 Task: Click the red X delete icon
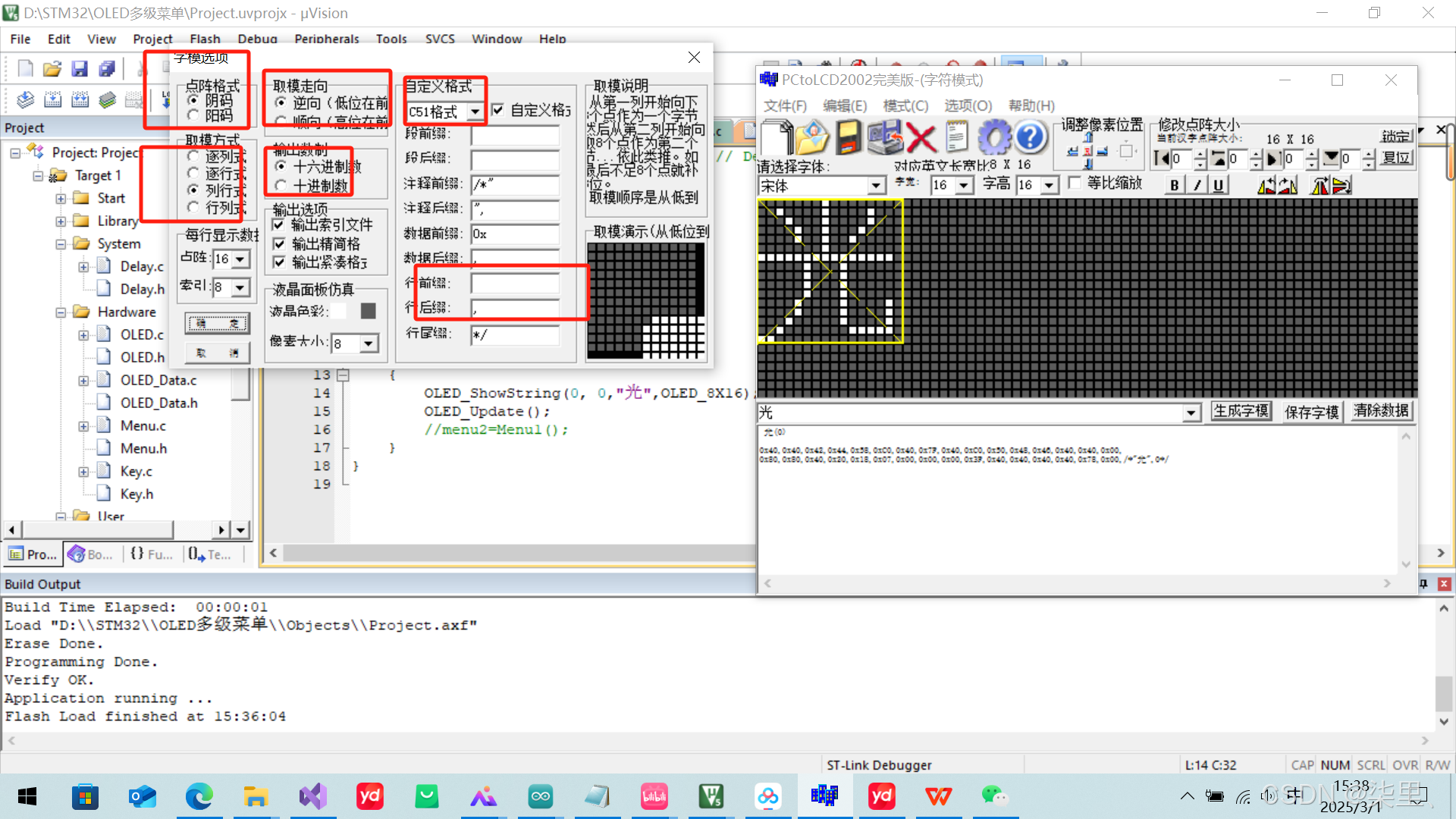point(921,138)
